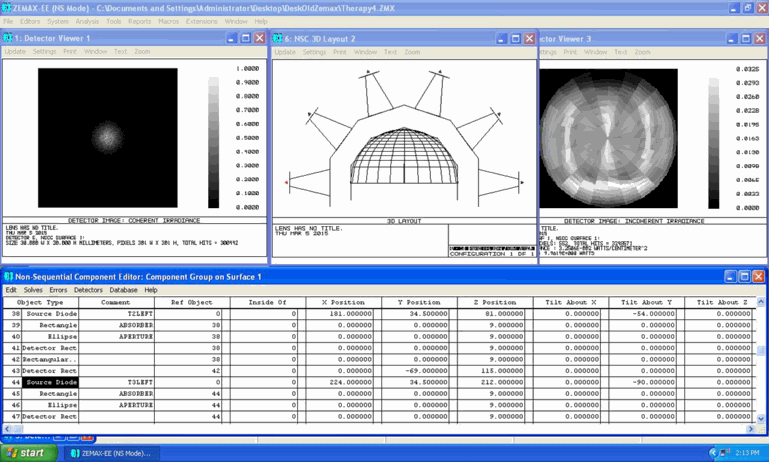Open the Editors menu in the main menu bar
Image resolution: width=769 pixels, height=462 pixels.
tap(31, 21)
